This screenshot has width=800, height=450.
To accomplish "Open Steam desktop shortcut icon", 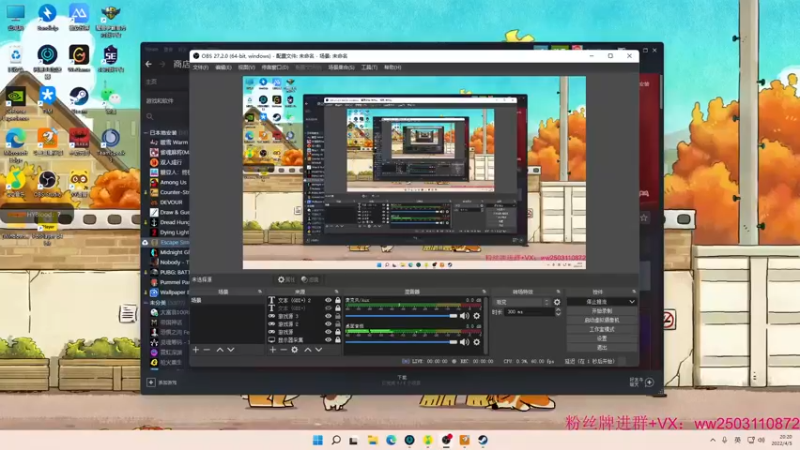I will [x=79, y=100].
